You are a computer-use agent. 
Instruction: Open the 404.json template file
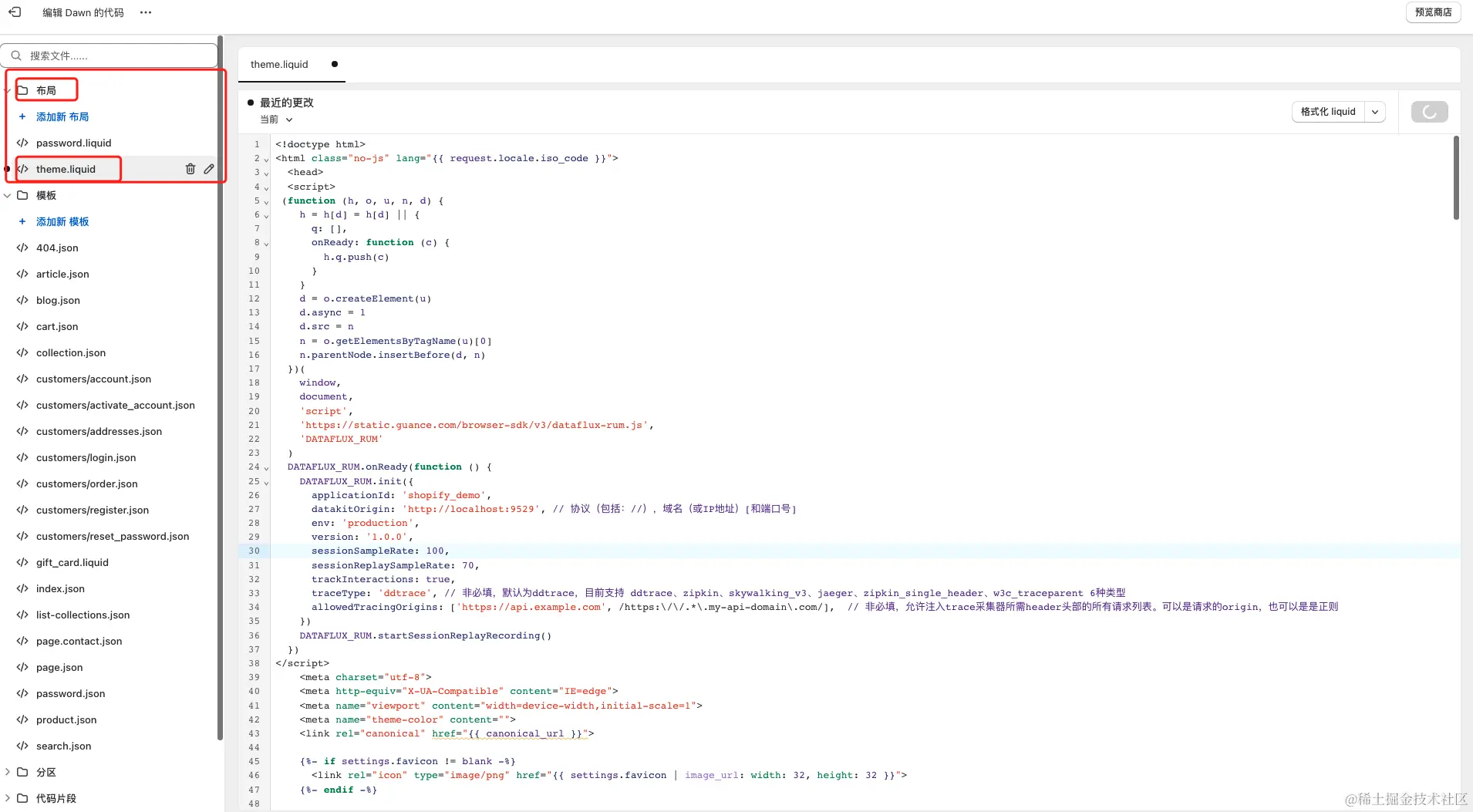tap(57, 248)
